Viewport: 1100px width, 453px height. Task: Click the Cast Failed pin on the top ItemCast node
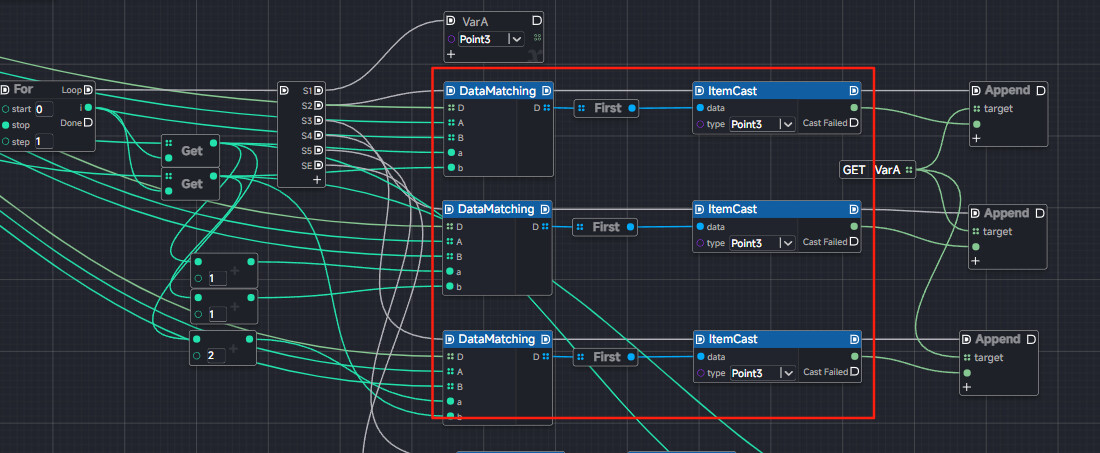pos(853,123)
